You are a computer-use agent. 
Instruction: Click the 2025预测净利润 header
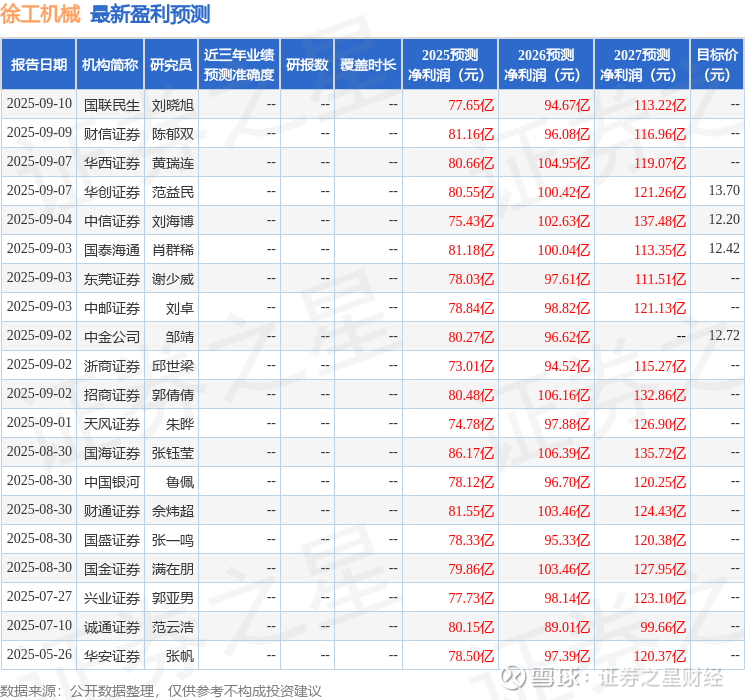[x=449, y=65]
